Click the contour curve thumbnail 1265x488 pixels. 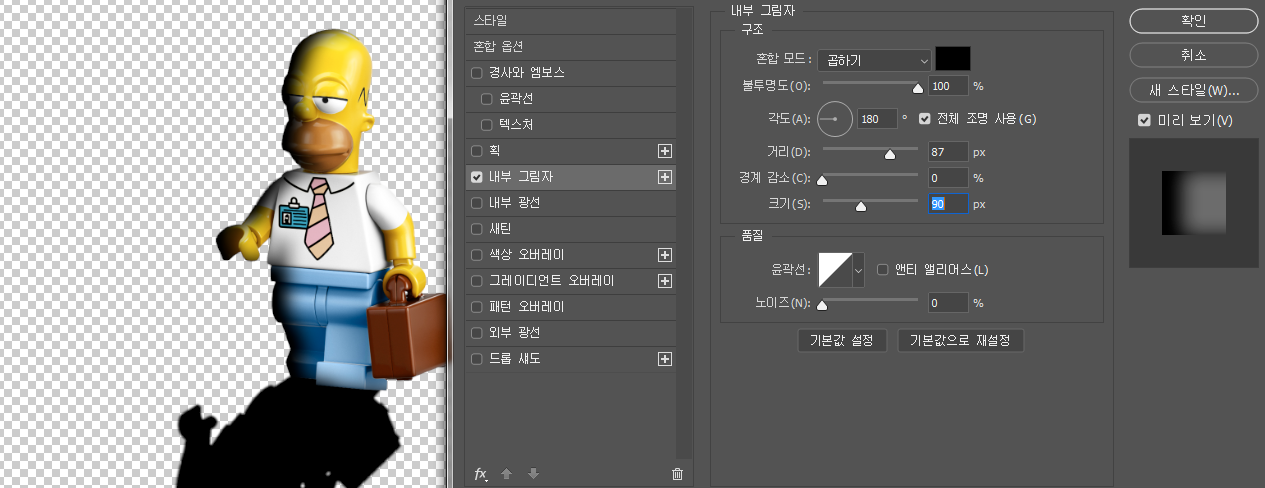point(835,269)
